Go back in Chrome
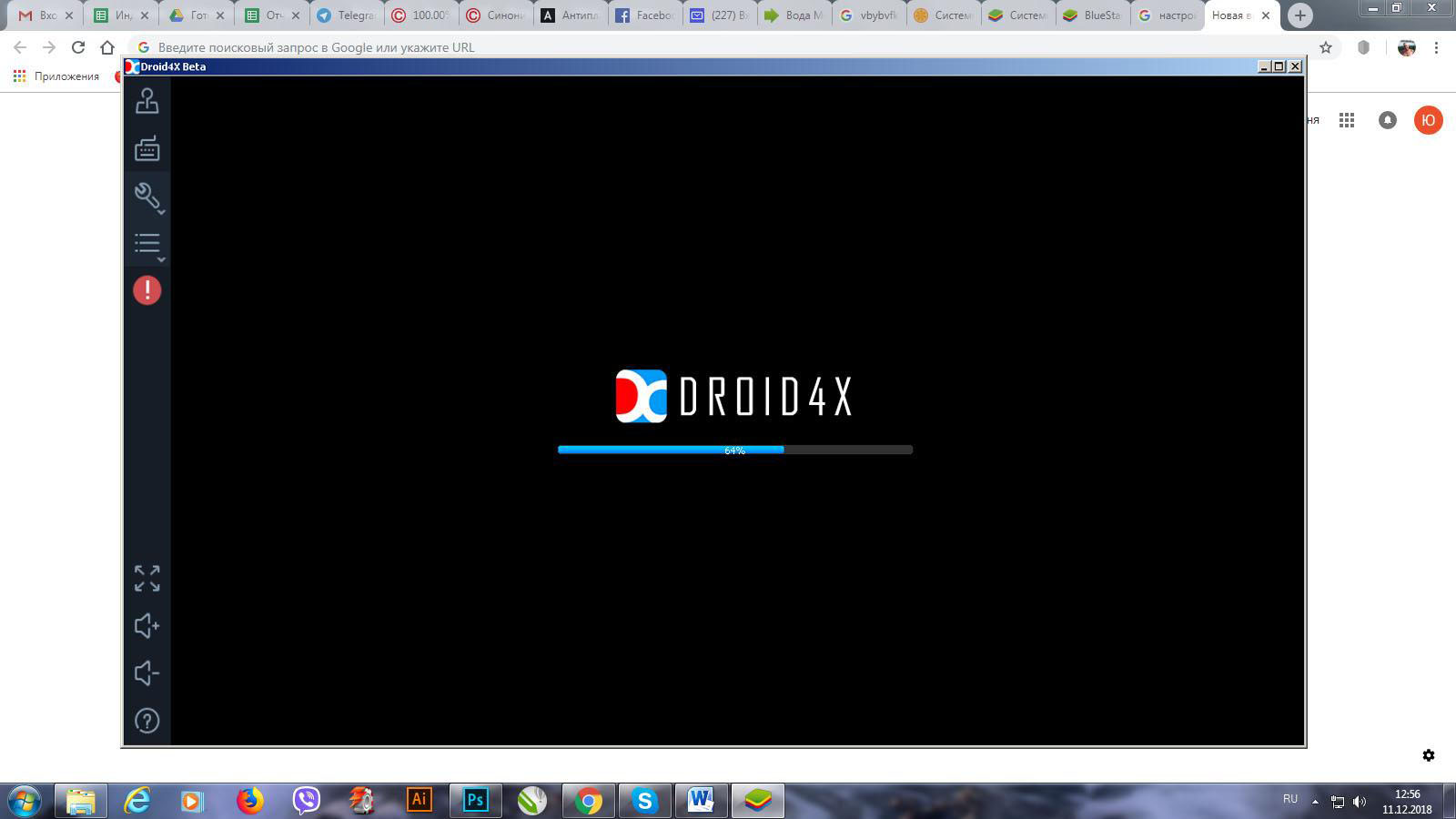1456x819 pixels. (20, 47)
